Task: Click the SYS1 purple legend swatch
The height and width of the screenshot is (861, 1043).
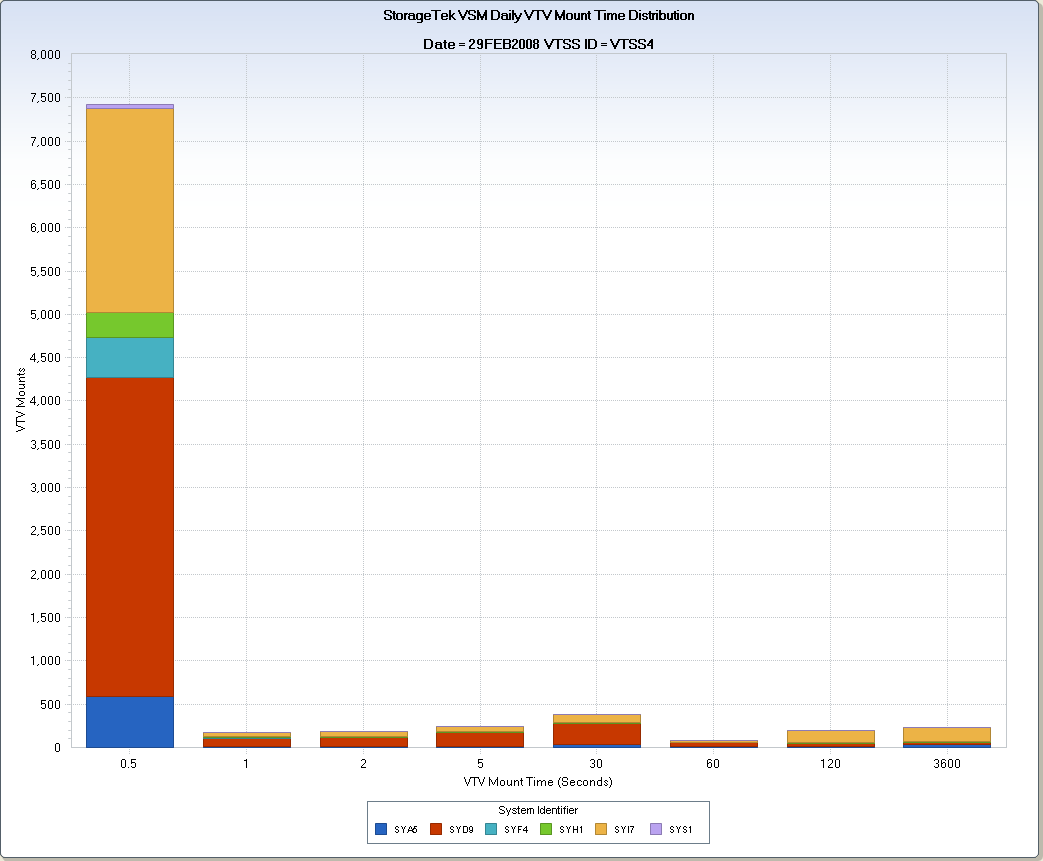Action: 656,829
